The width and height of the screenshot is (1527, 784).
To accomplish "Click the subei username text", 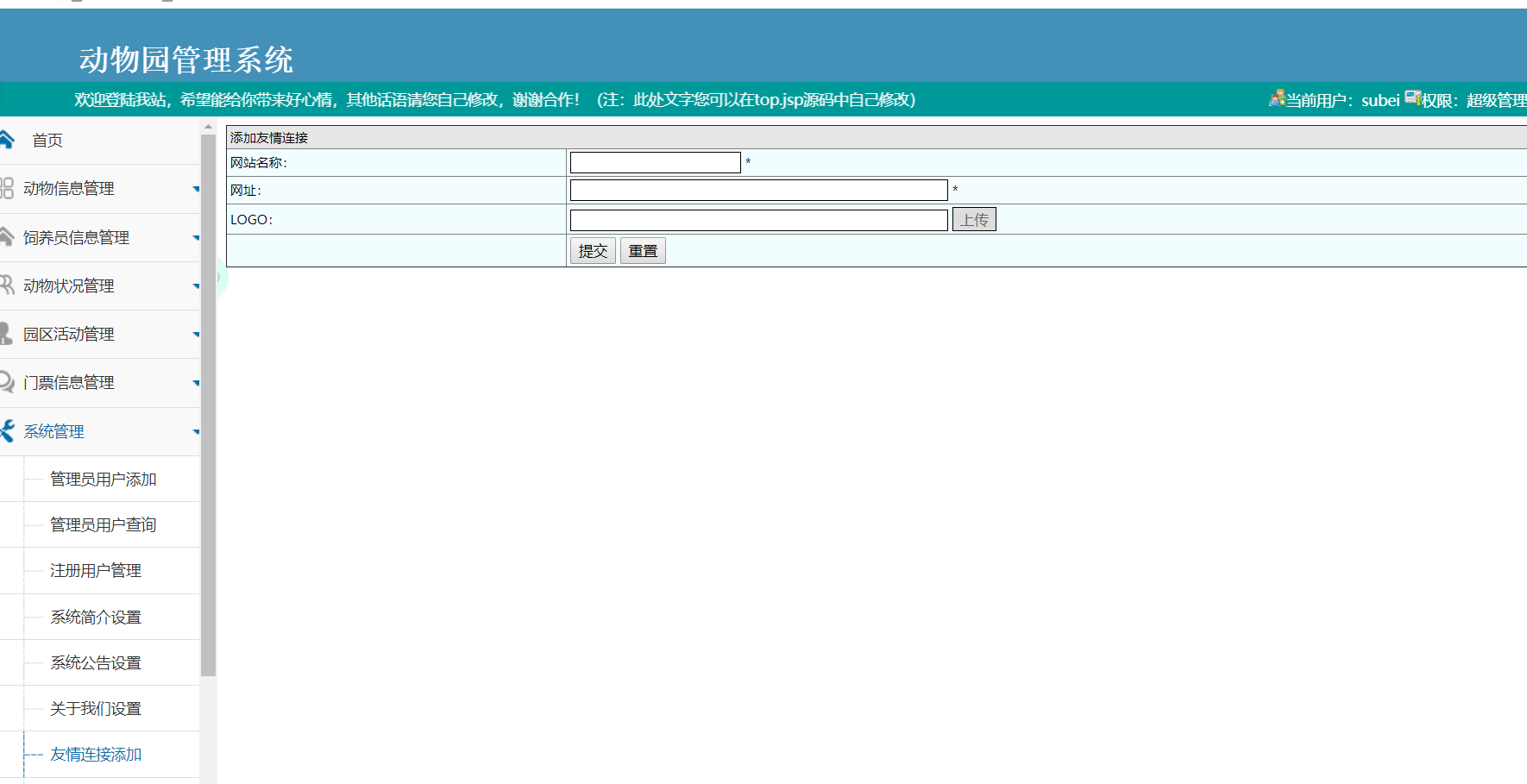I will point(1380,100).
